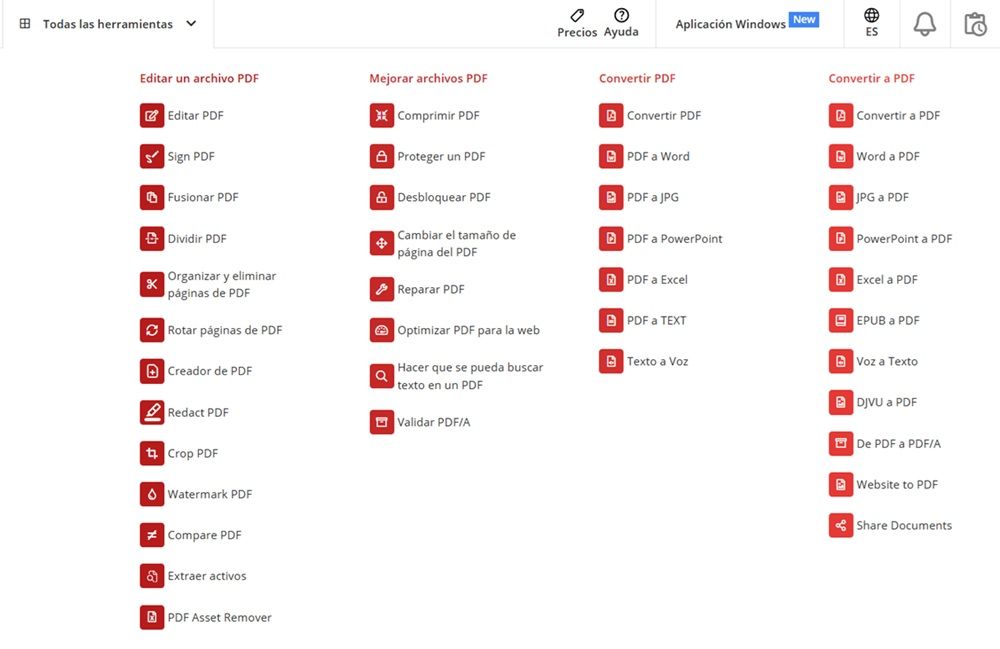Choose the PDF a Word converter icon

(611, 156)
